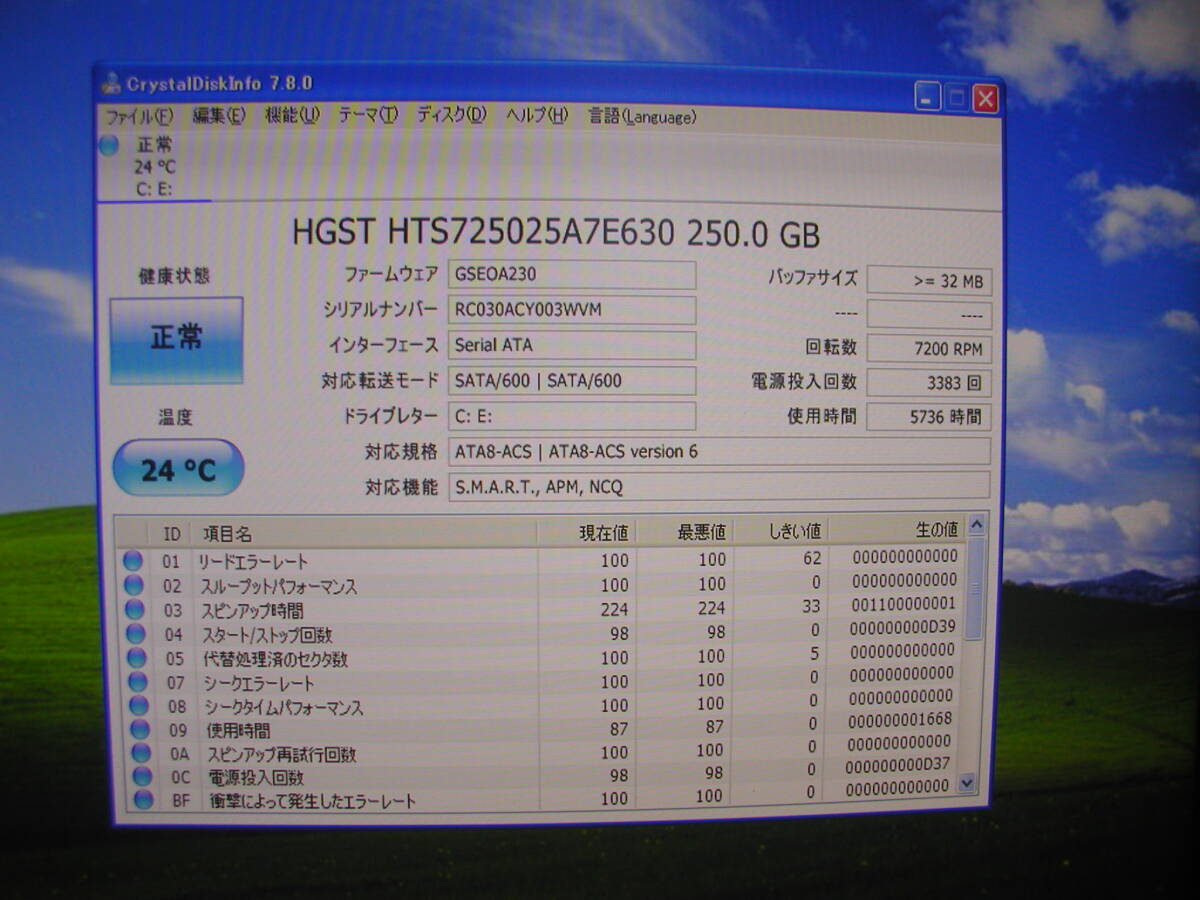
Task: Click status icon for row 09 使用時間
Action: pos(139,730)
